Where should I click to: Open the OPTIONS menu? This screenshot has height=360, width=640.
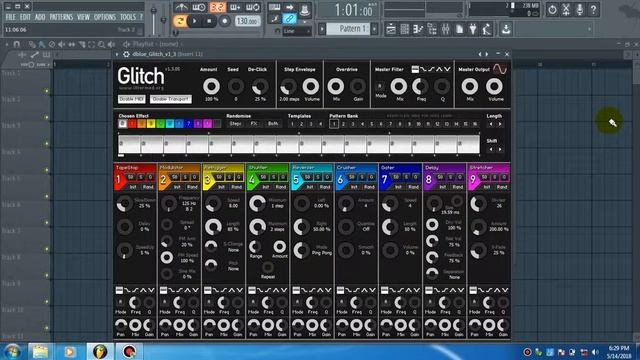[x=105, y=17]
